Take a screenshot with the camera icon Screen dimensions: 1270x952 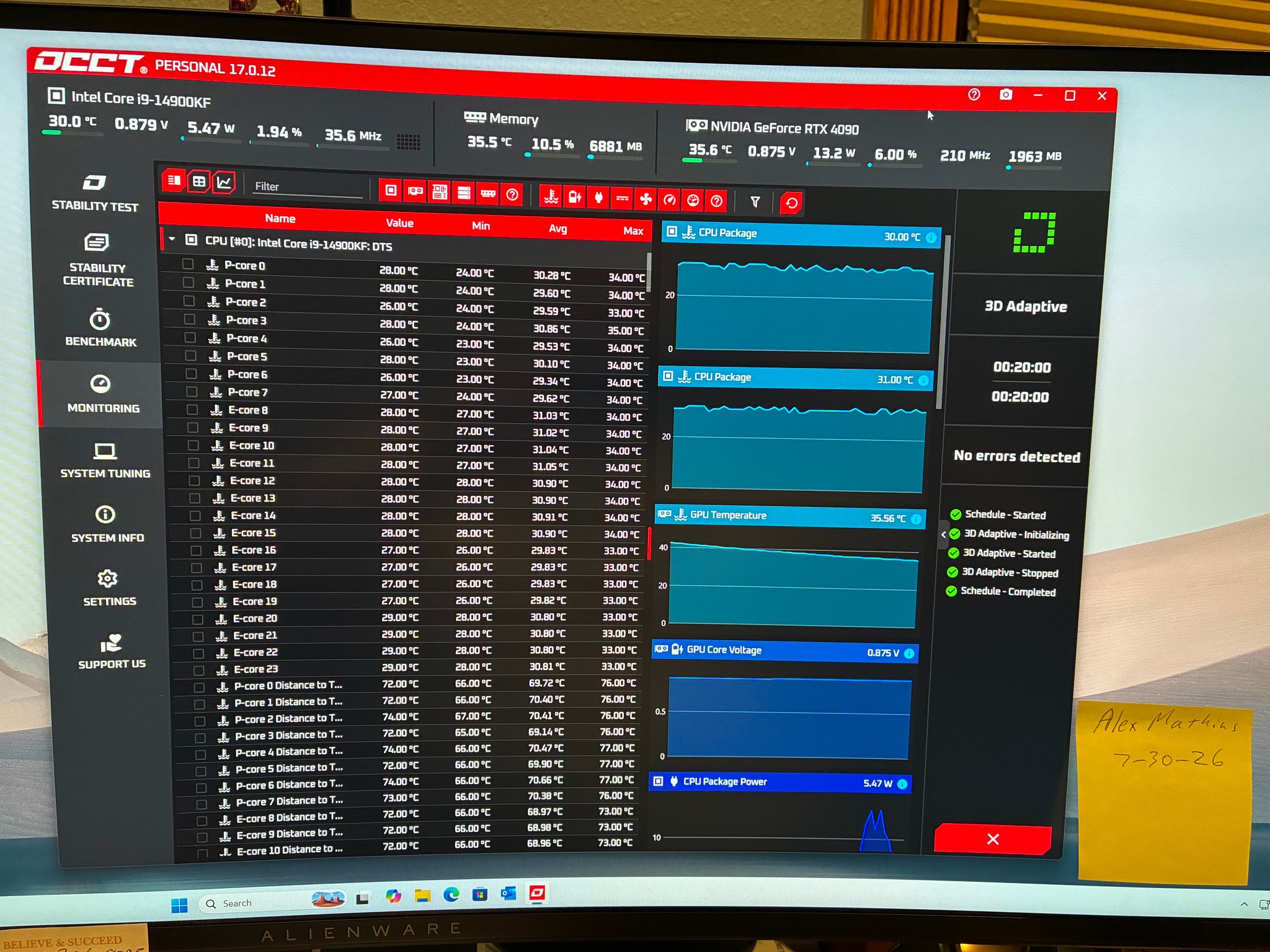(1006, 95)
